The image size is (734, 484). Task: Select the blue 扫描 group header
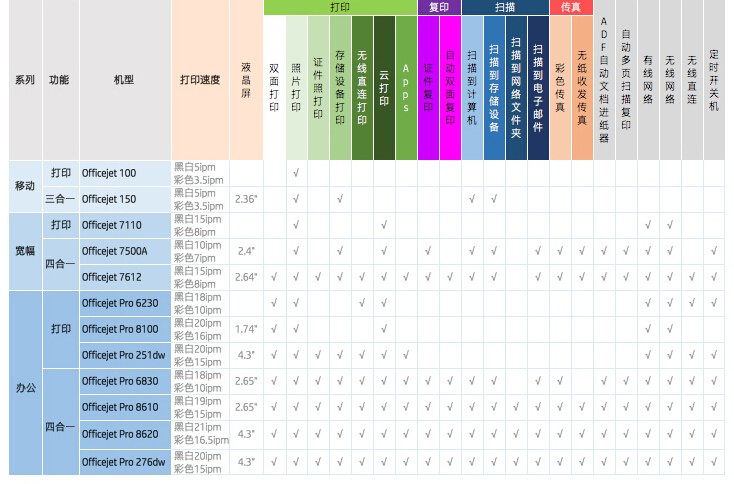pyautogui.click(x=505, y=7)
